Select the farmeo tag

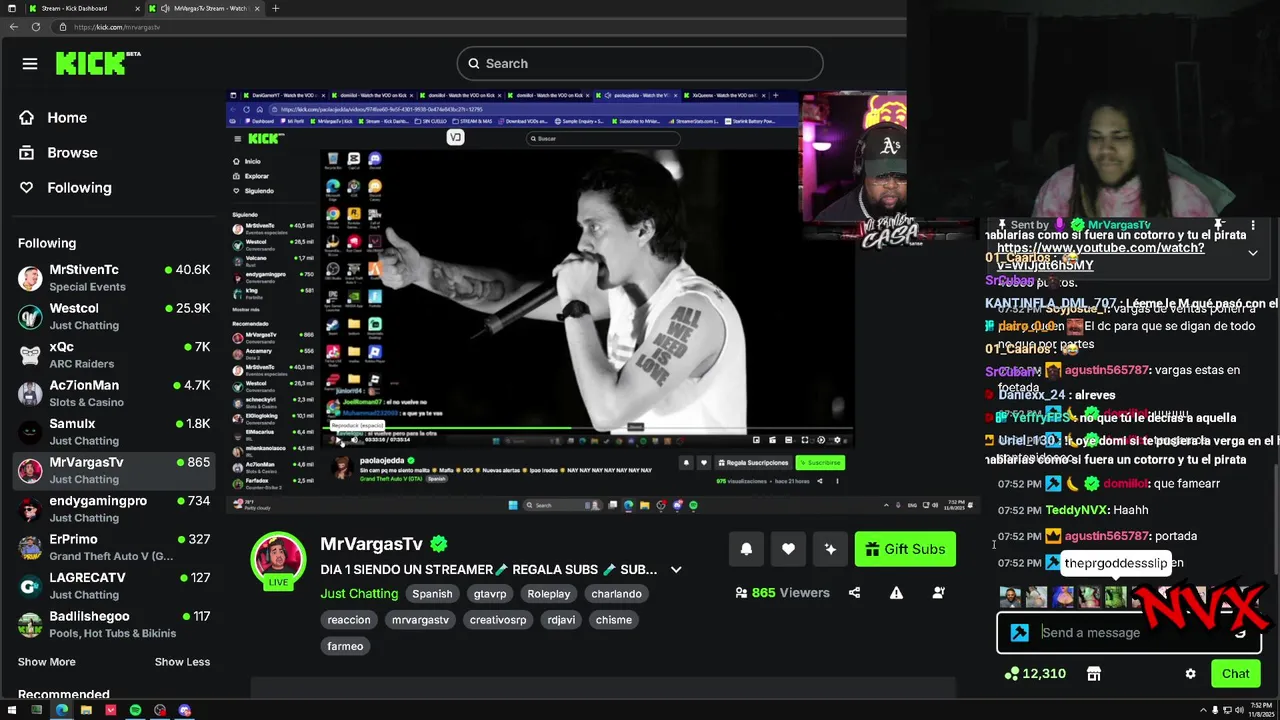(x=345, y=646)
